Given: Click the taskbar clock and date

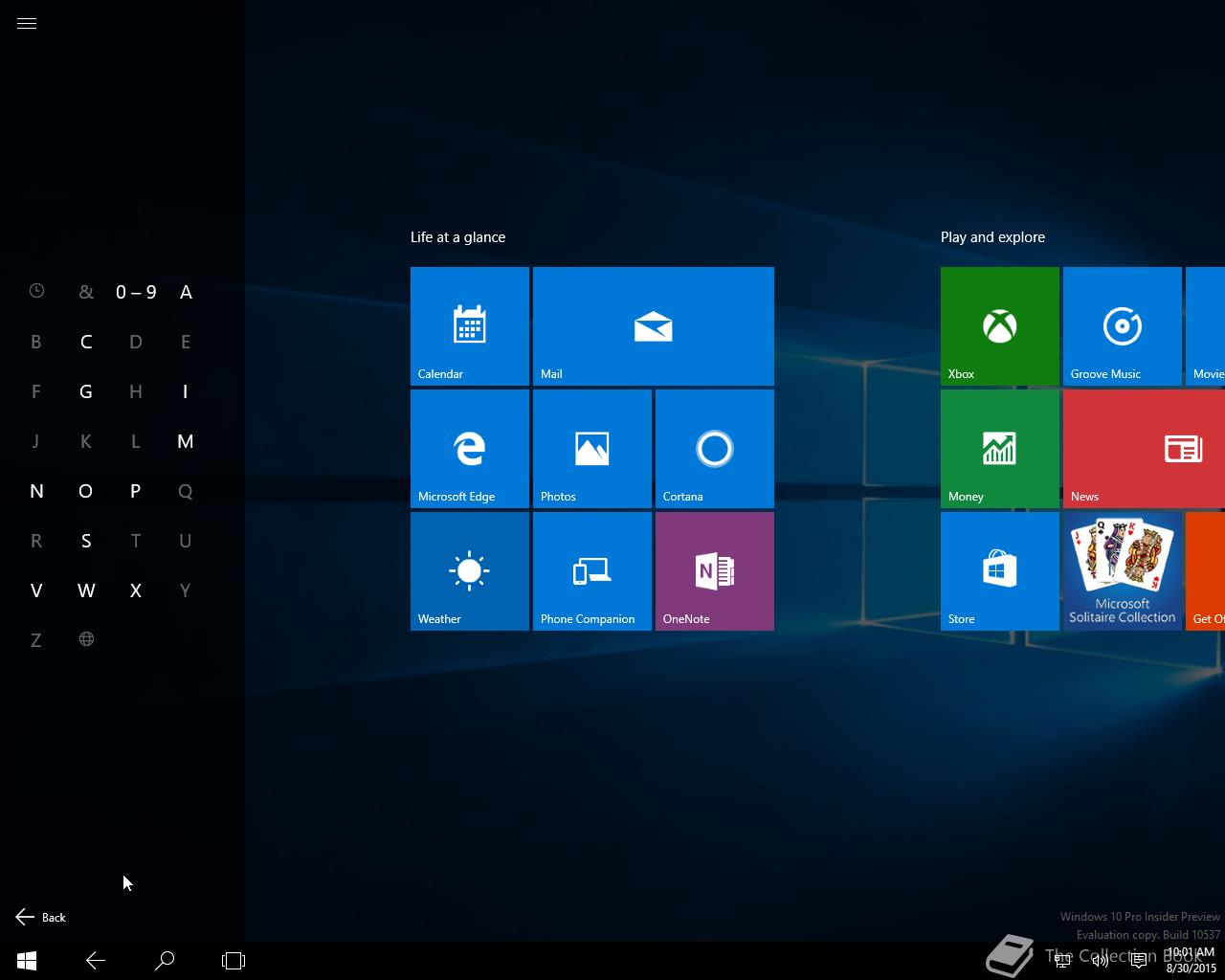Looking at the screenshot, I should [1192, 961].
